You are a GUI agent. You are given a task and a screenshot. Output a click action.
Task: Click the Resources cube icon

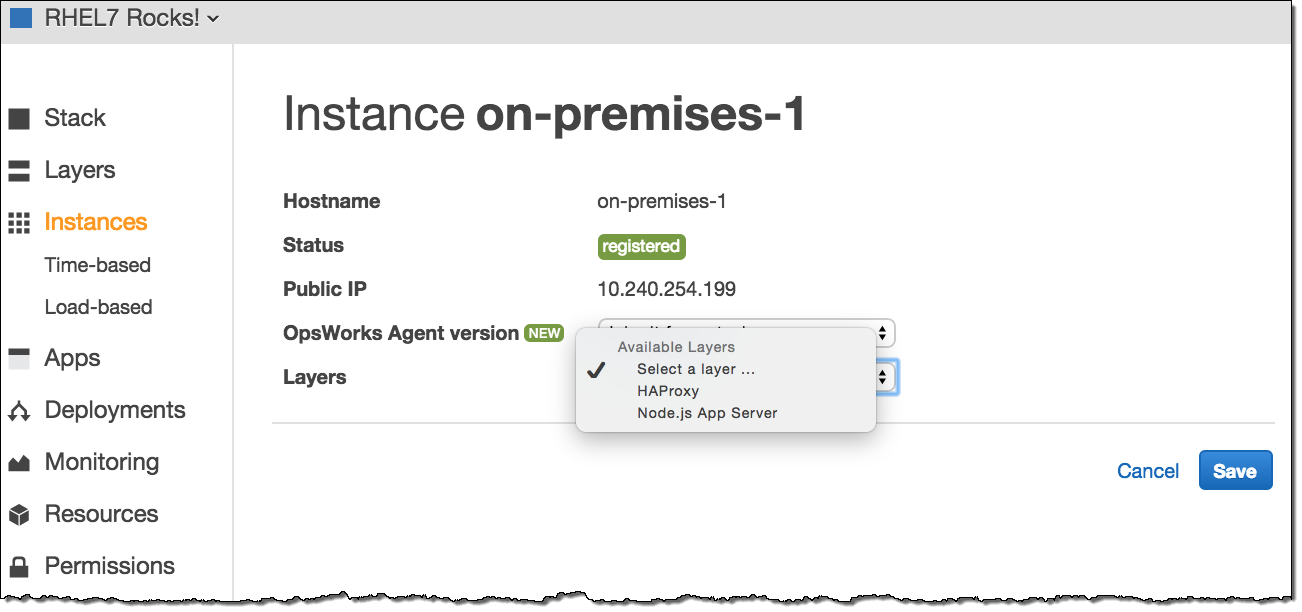pos(19,515)
